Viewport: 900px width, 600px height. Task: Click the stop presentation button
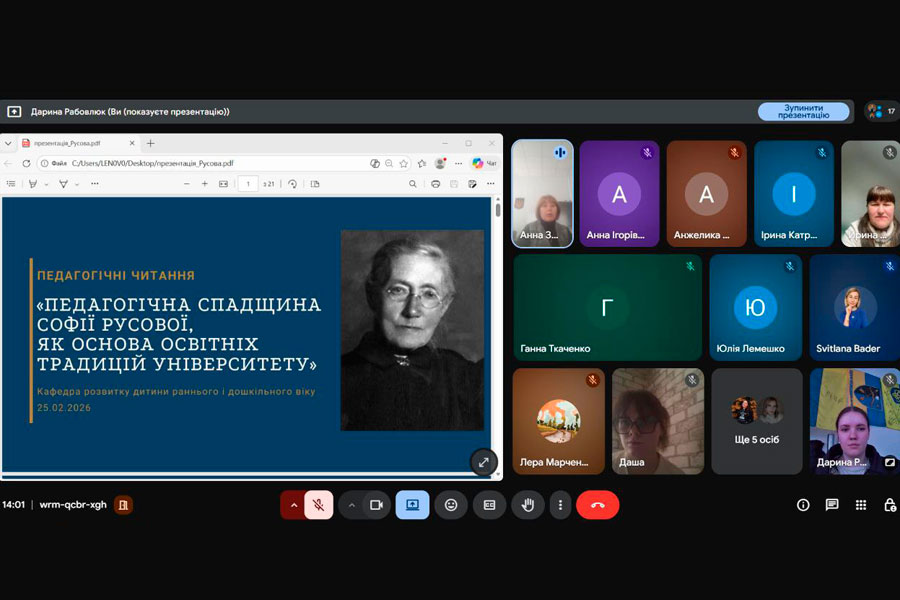[803, 111]
